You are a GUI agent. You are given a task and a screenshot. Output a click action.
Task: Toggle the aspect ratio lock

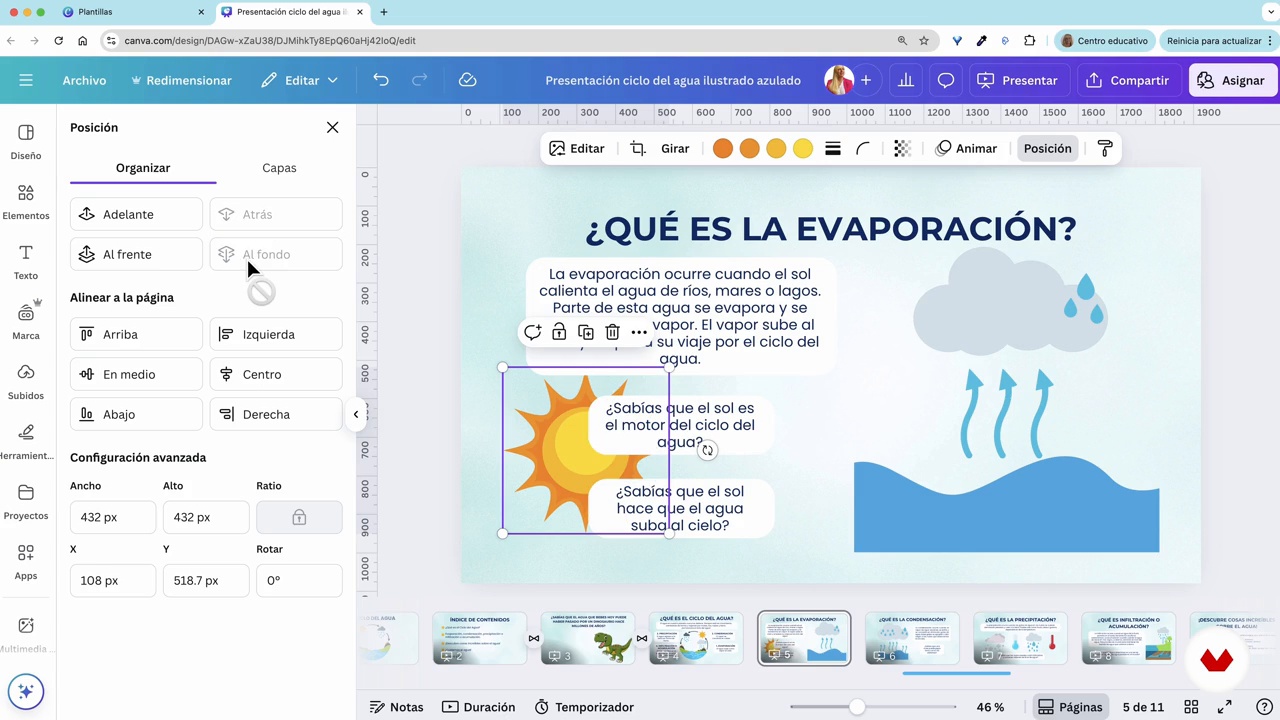[299, 517]
